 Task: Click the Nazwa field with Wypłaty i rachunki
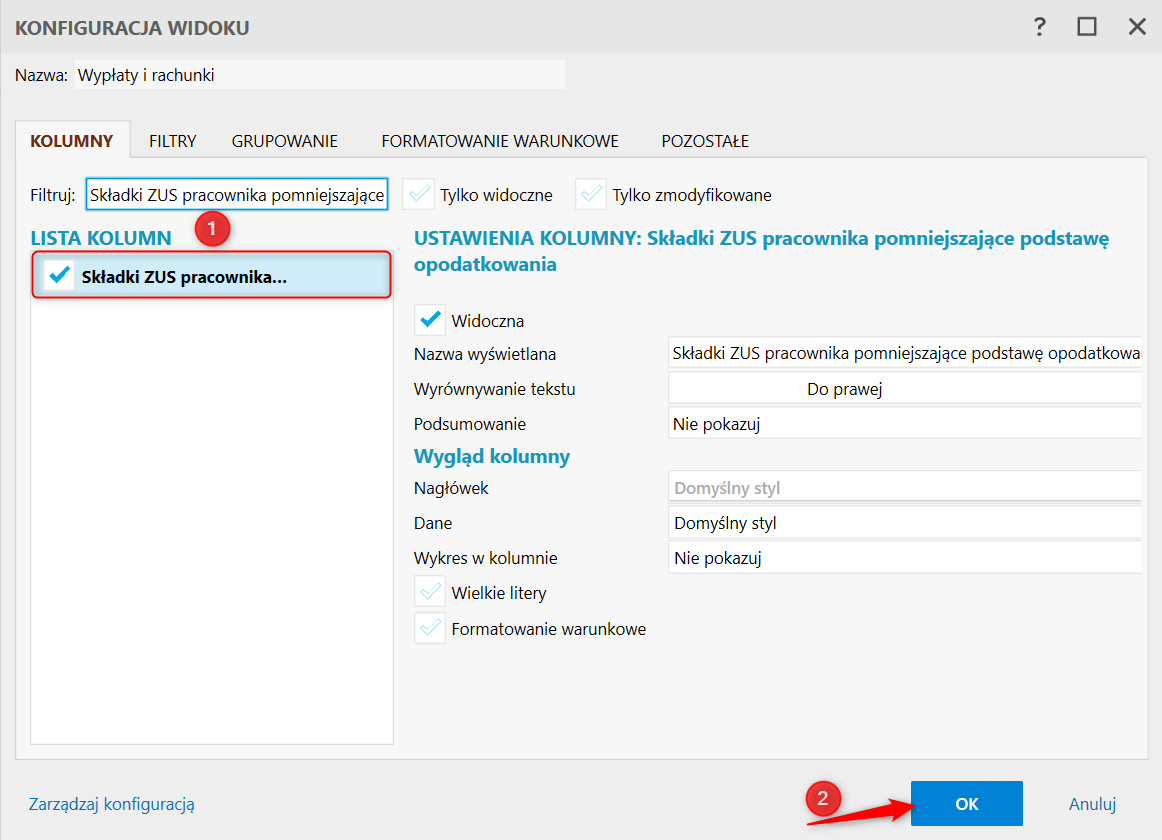click(x=319, y=75)
